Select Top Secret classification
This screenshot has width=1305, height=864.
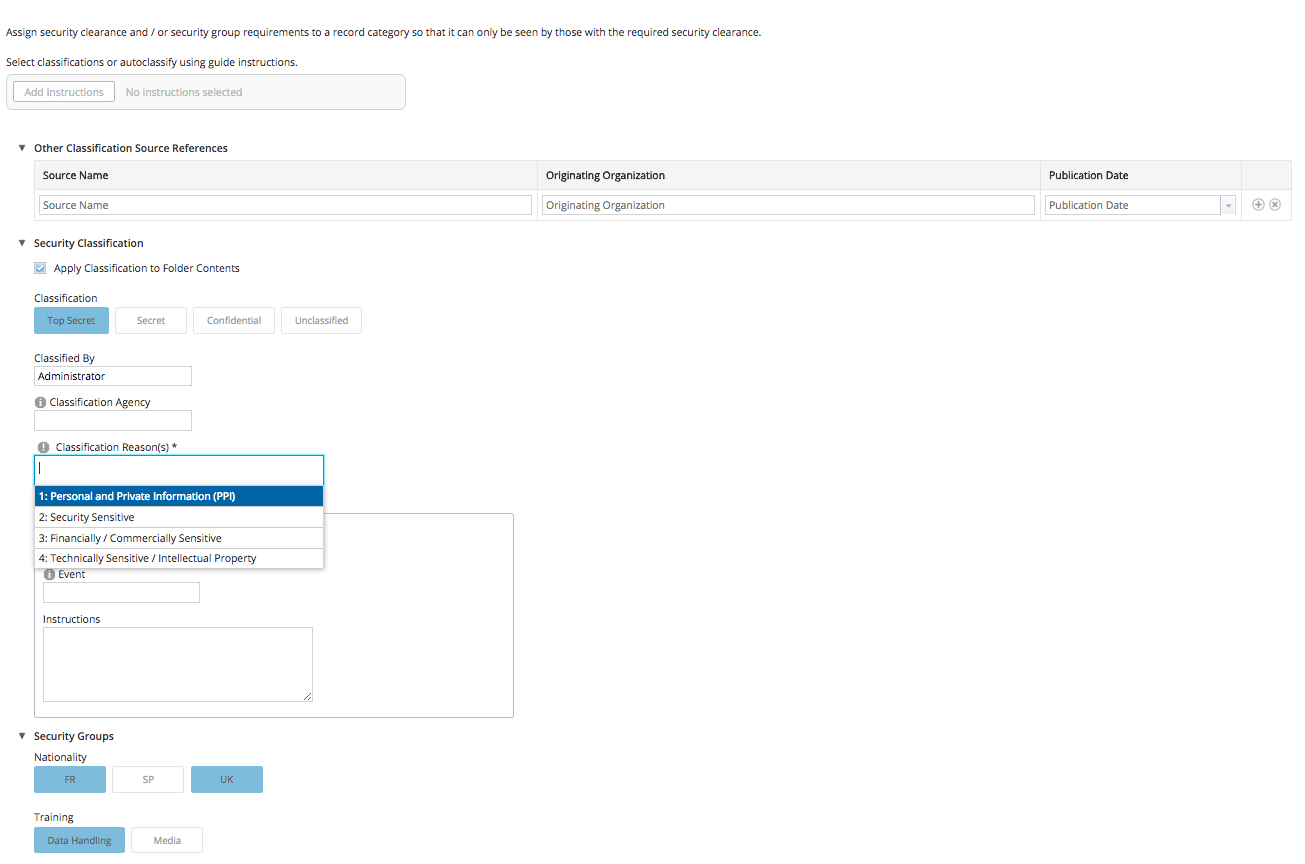[71, 321]
